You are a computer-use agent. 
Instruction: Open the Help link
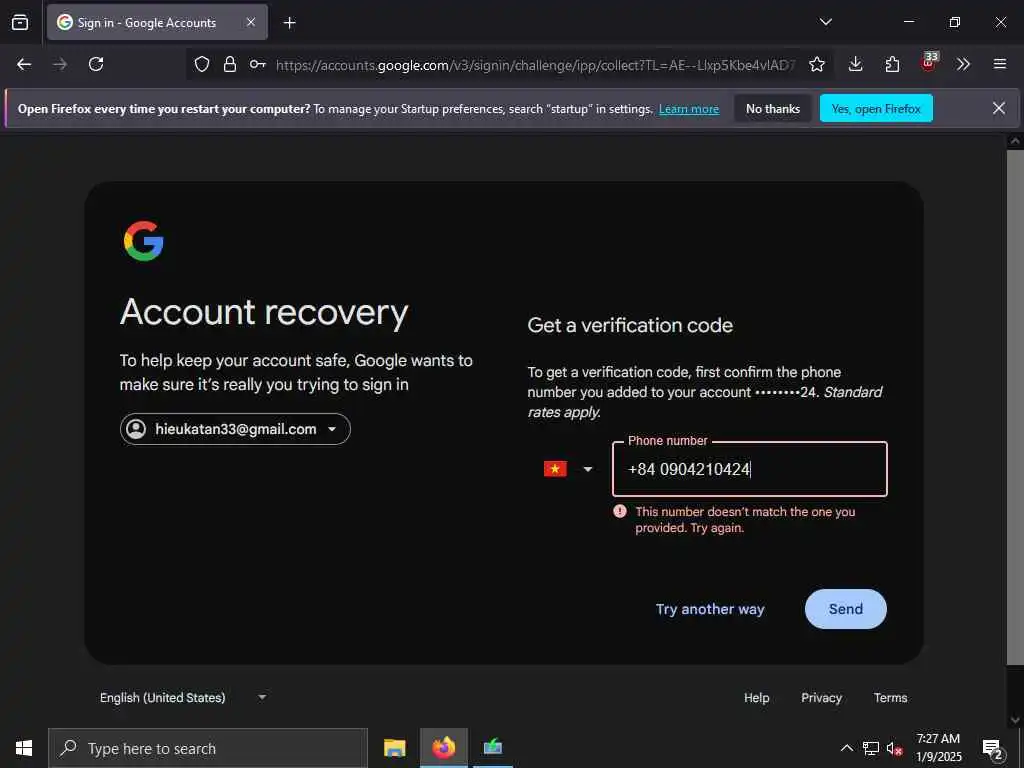[x=756, y=697]
